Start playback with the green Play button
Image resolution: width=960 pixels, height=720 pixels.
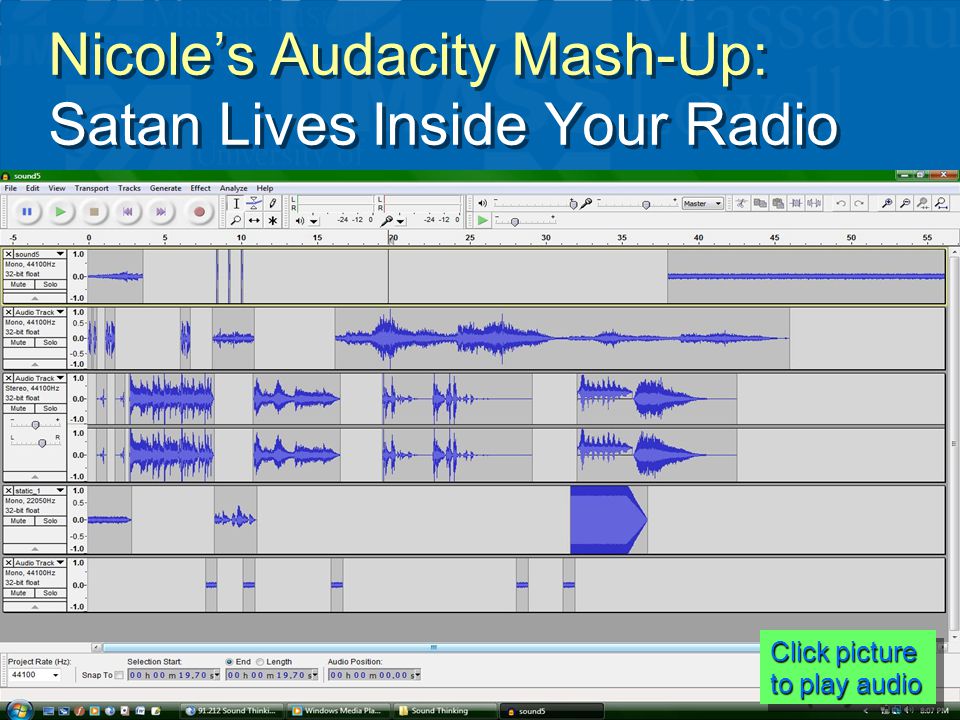[61, 212]
